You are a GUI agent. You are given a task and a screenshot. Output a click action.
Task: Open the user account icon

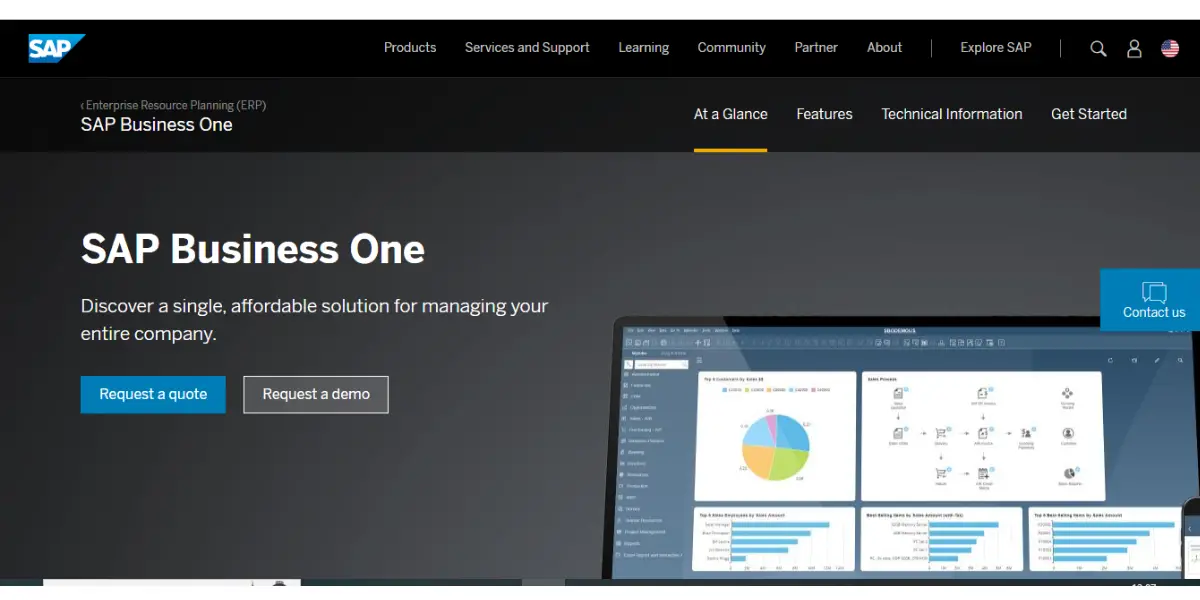[1134, 48]
